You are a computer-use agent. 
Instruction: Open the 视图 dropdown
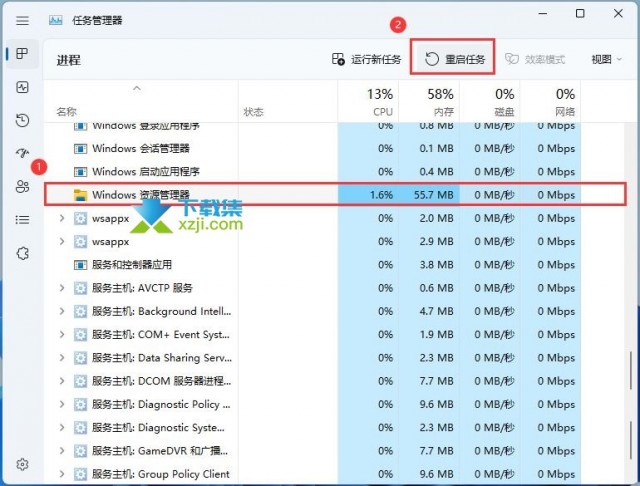point(607,60)
